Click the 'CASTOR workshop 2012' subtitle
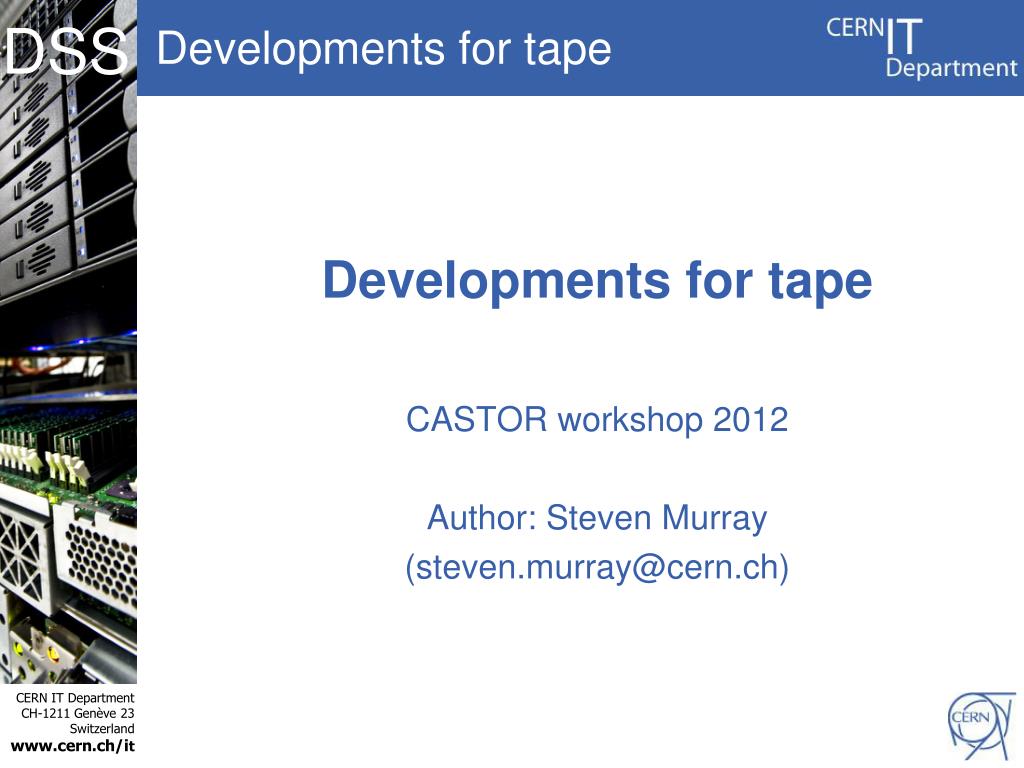This screenshot has height=768, width=1024. click(x=597, y=419)
